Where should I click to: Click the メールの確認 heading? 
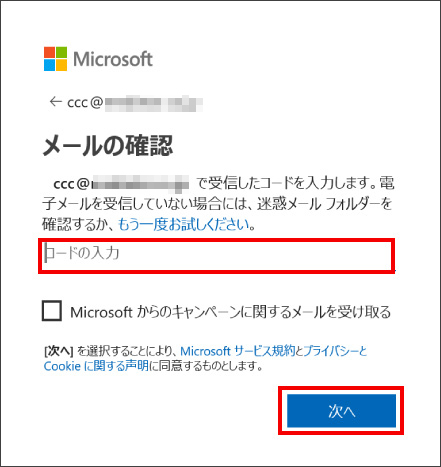pyautogui.click(x=108, y=146)
